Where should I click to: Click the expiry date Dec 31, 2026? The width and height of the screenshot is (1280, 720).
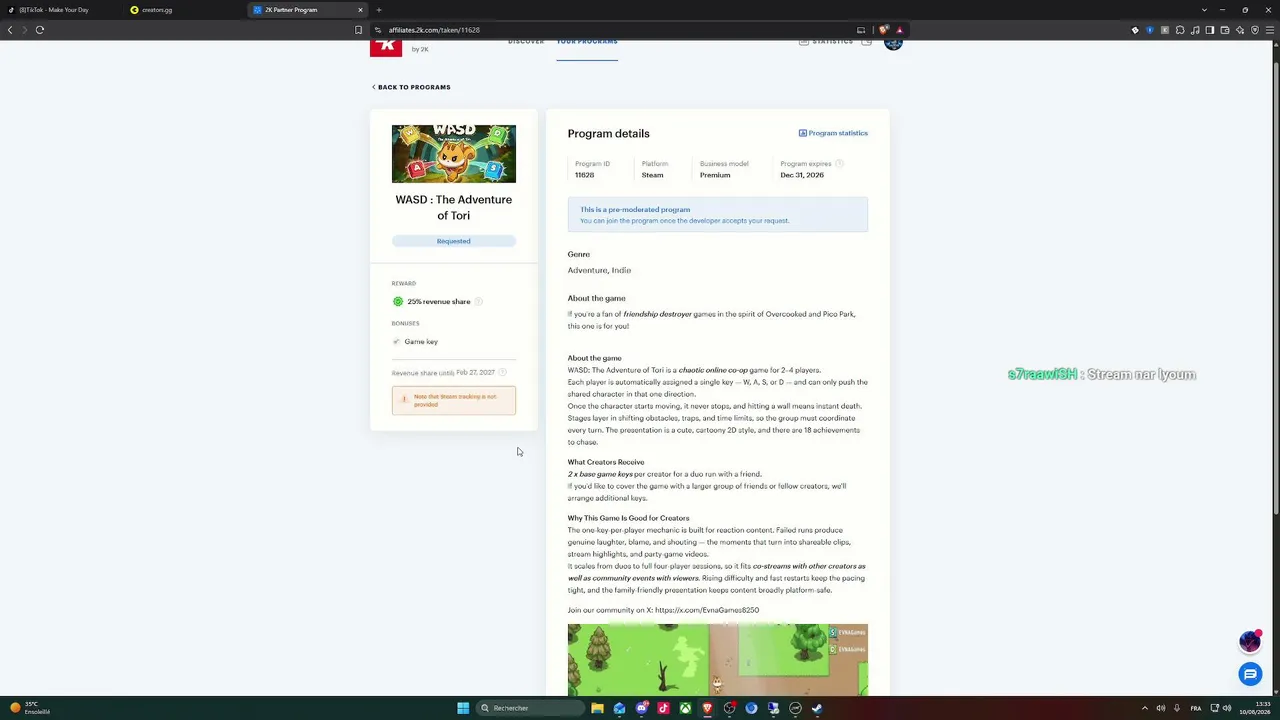click(802, 175)
